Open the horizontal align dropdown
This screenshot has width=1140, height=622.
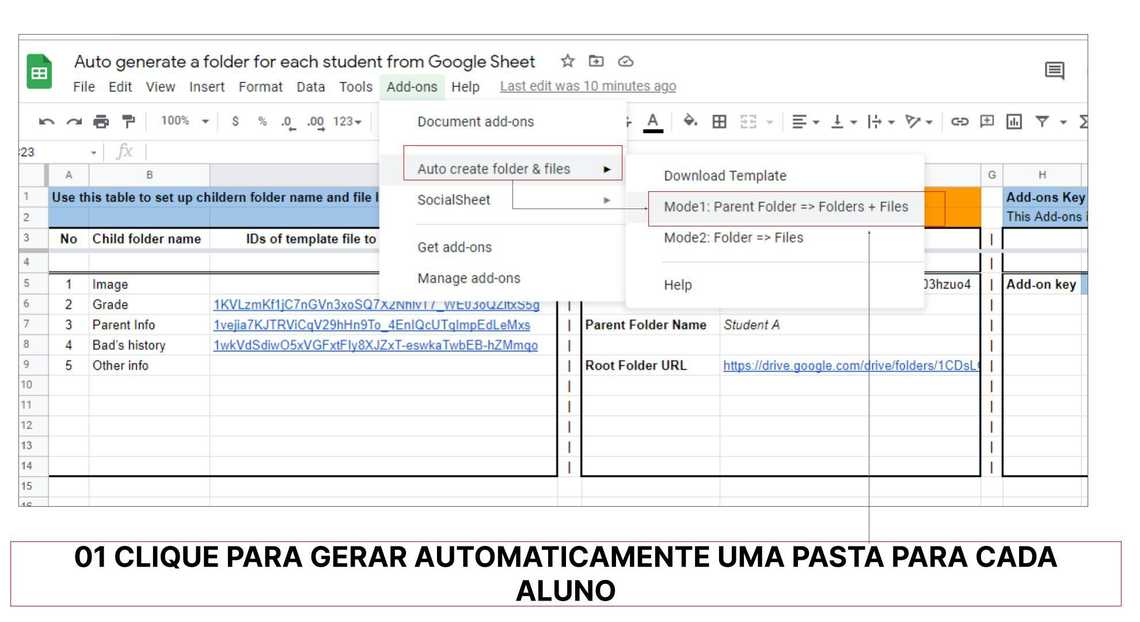tap(805, 121)
